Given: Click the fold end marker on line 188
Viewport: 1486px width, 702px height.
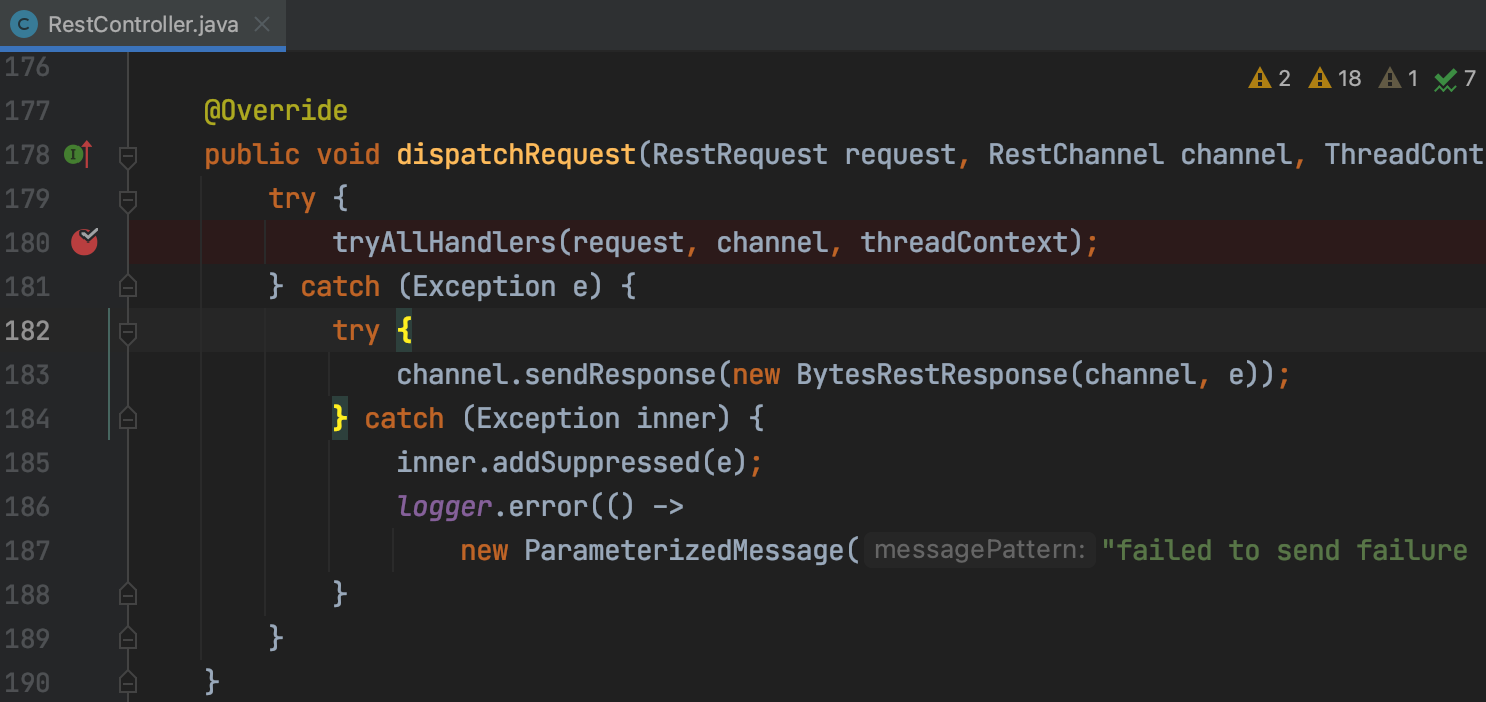Looking at the screenshot, I should tap(127, 594).
